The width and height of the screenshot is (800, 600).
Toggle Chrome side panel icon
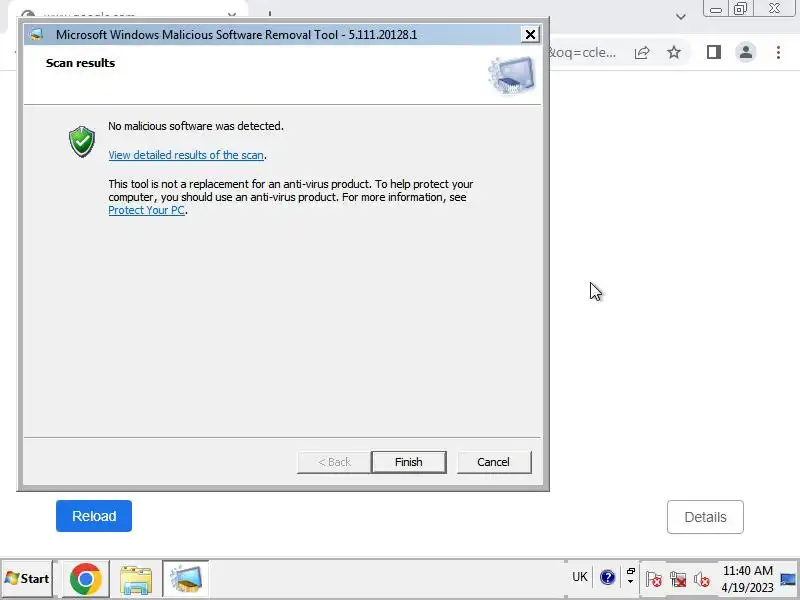coord(714,52)
